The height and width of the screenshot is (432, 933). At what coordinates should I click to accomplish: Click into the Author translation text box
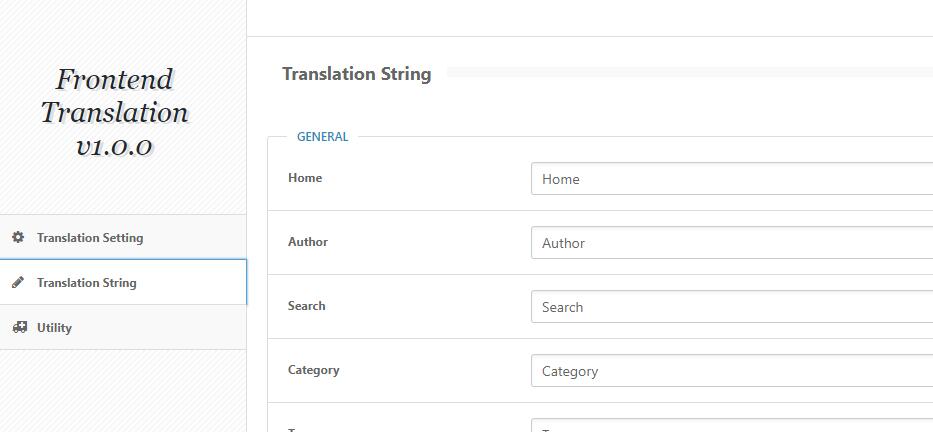731,243
